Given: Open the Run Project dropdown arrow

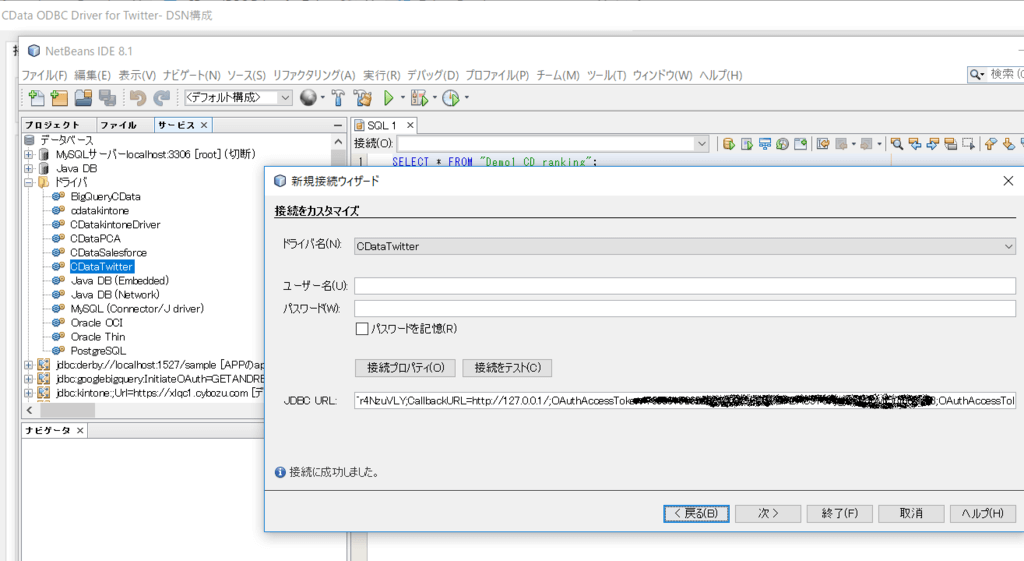Looking at the screenshot, I should pos(402,98).
